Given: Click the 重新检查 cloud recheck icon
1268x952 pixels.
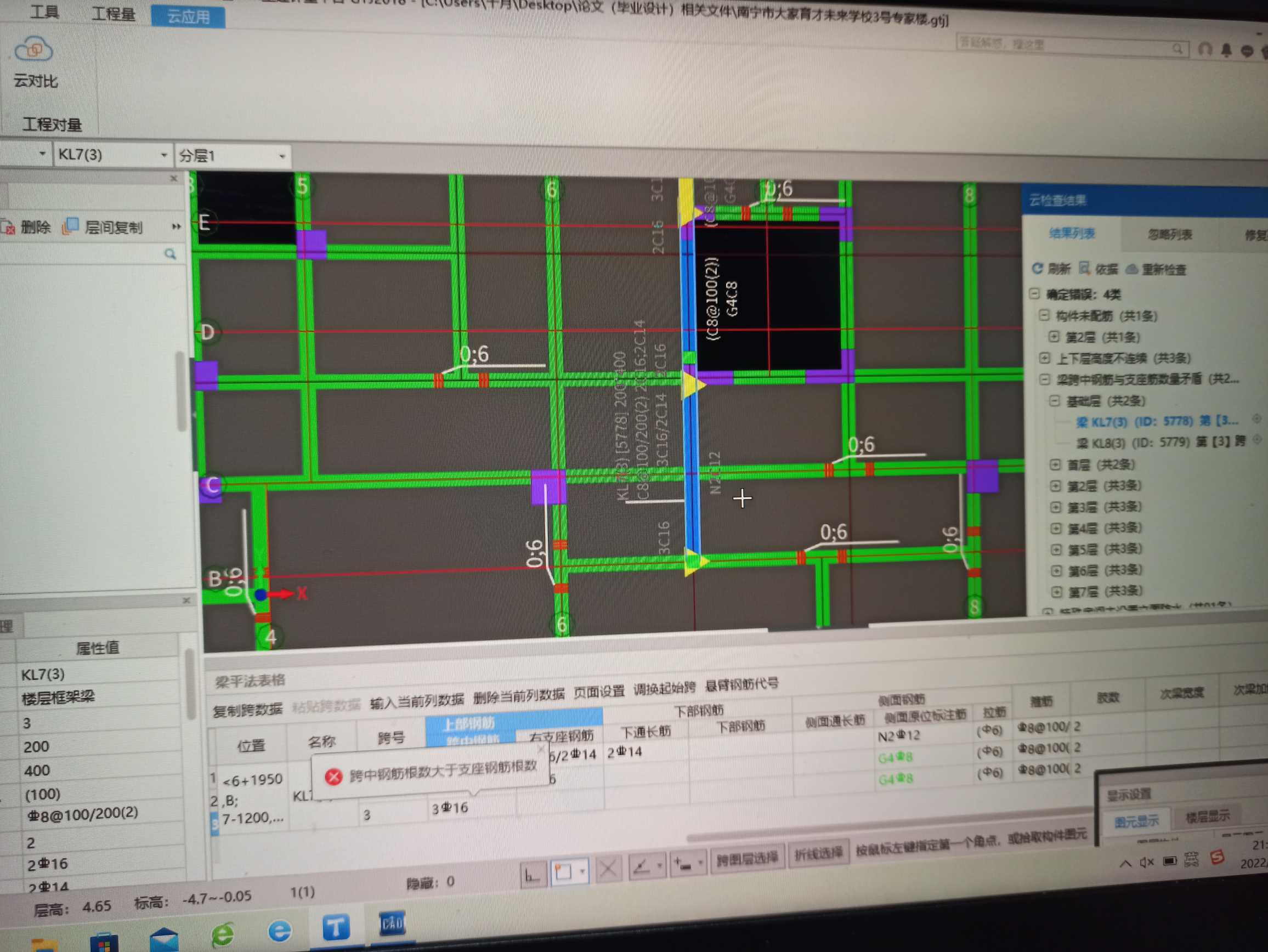Looking at the screenshot, I should [1131, 269].
